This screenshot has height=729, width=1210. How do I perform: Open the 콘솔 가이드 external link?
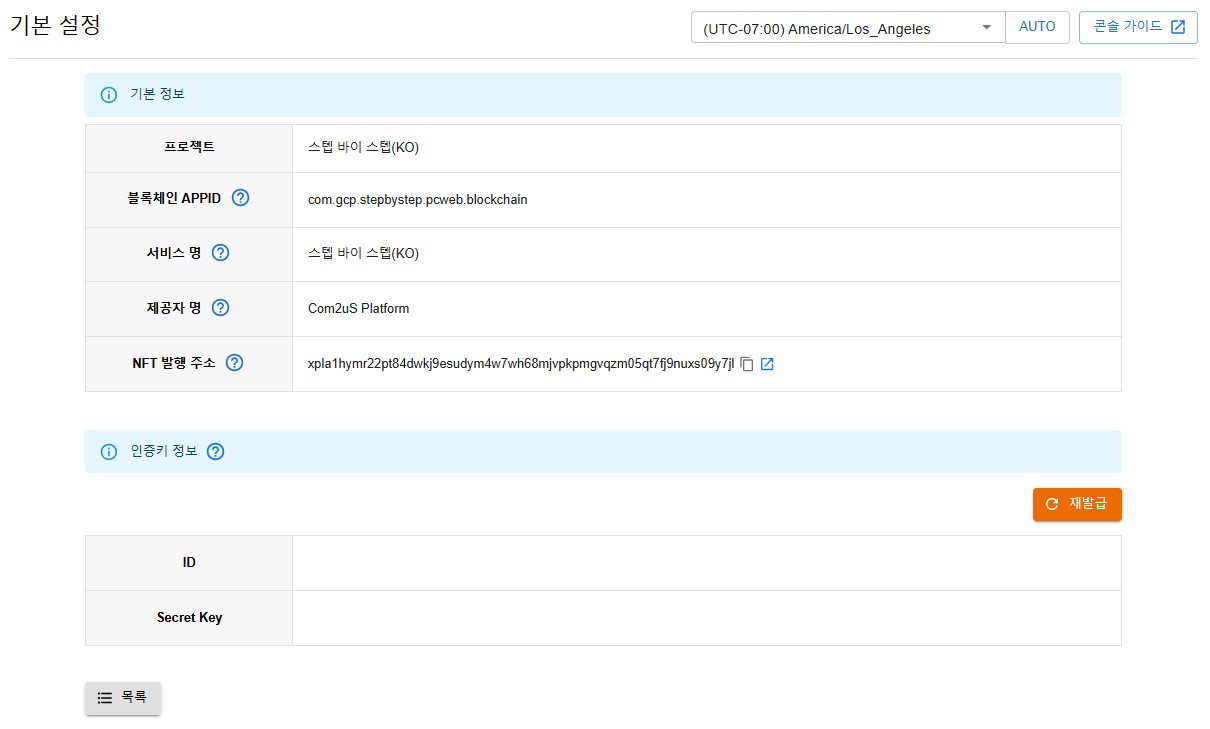click(1138, 27)
